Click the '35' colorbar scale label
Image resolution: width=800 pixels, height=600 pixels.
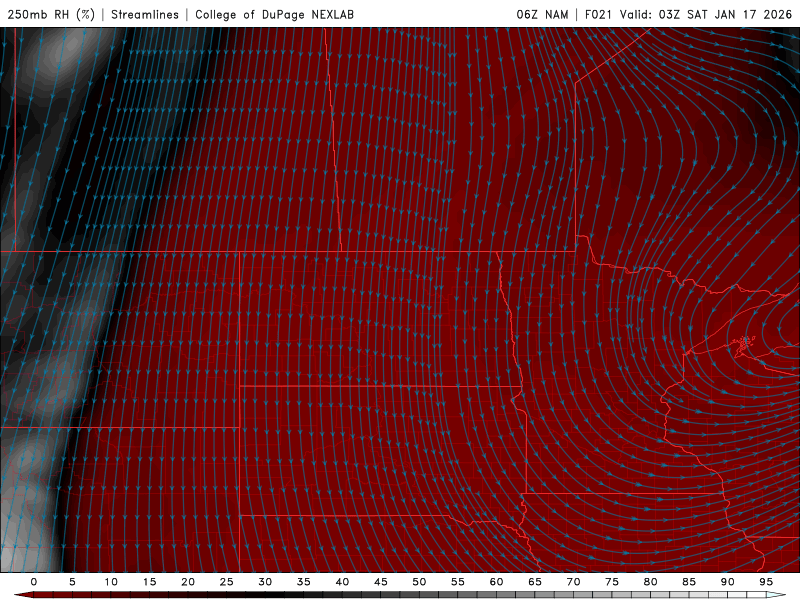pyautogui.click(x=303, y=582)
